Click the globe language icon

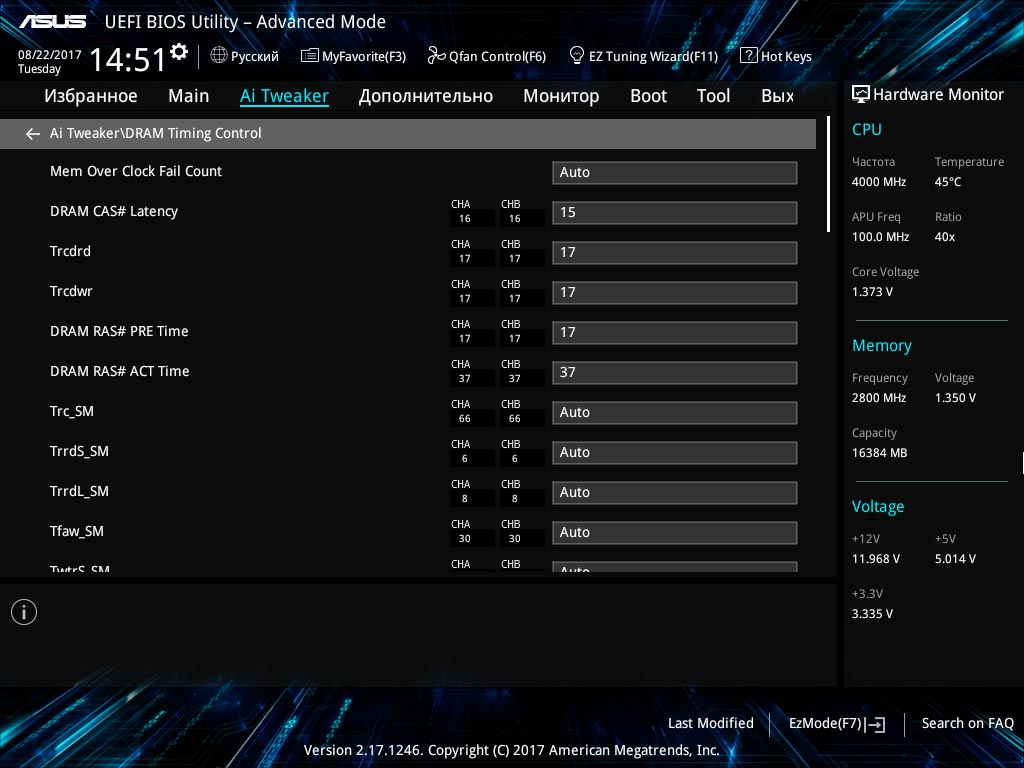pyautogui.click(x=219, y=56)
